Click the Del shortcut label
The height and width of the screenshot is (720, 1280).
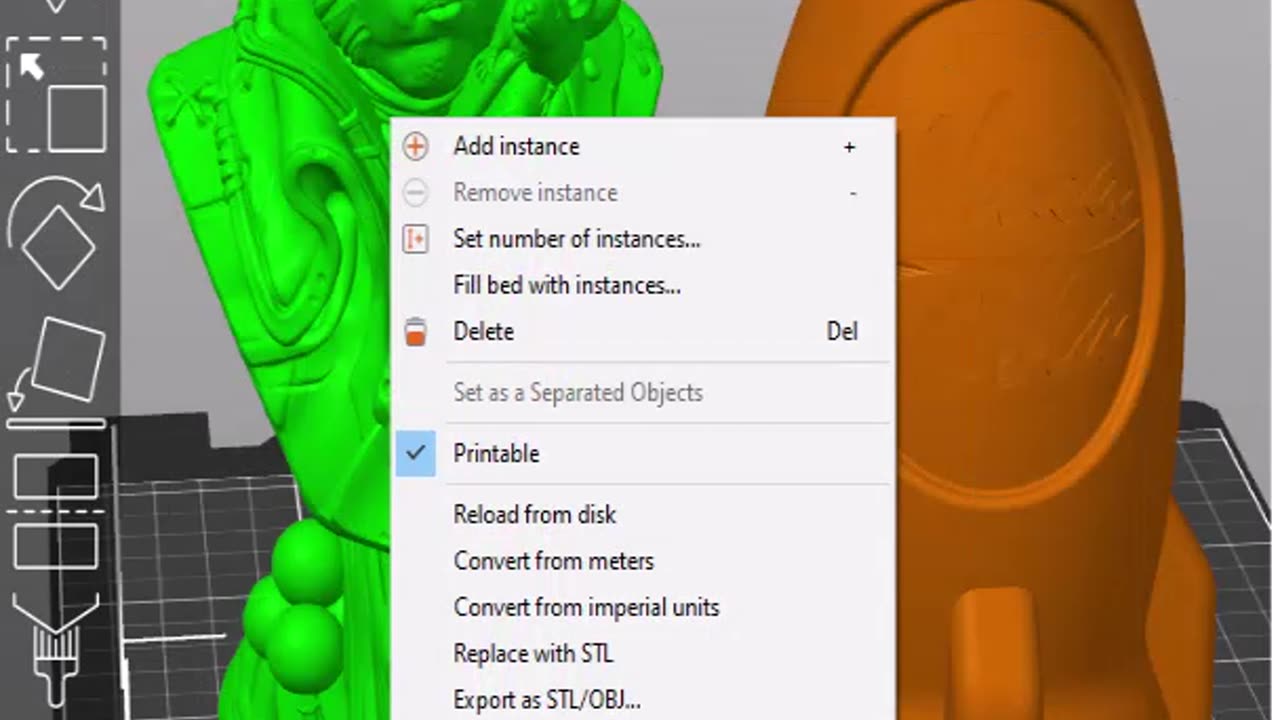842,331
